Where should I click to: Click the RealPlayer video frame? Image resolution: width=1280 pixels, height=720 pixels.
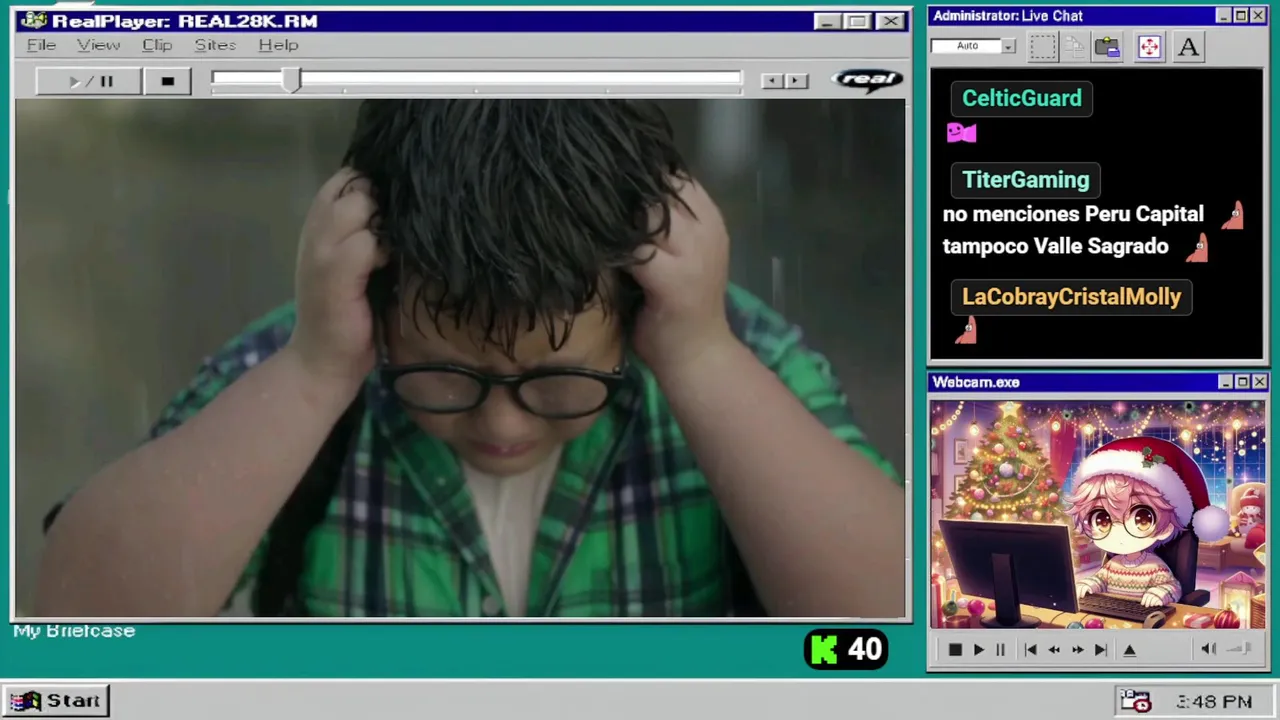pyautogui.click(x=461, y=358)
